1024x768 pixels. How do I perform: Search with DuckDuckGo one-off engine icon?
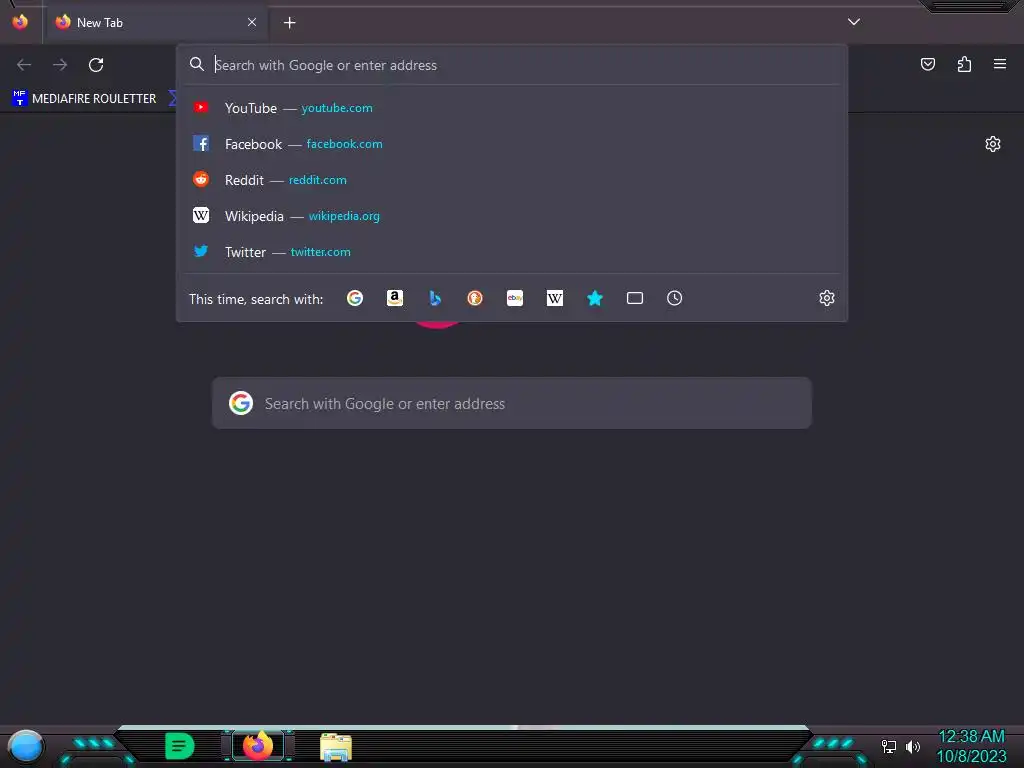[x=475, y=298]
